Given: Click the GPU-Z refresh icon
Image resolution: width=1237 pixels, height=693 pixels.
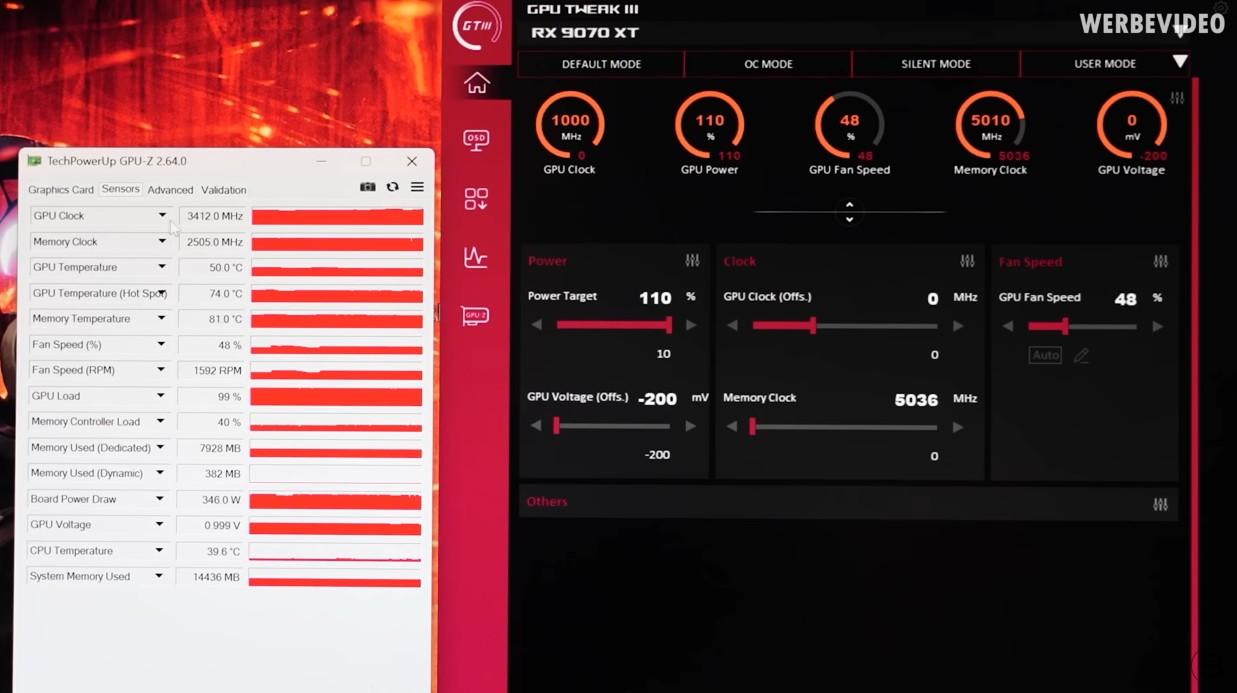Looking at the screenshot, I should pyautogui.click(x=392, y=188).
